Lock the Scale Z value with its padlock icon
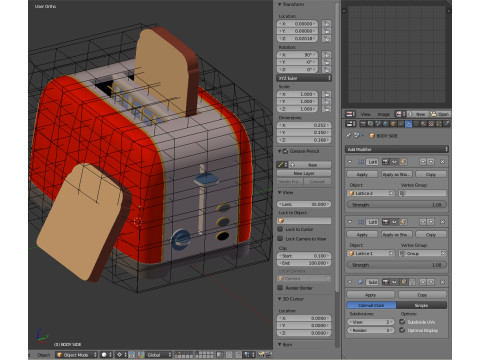 pos(326,109)
